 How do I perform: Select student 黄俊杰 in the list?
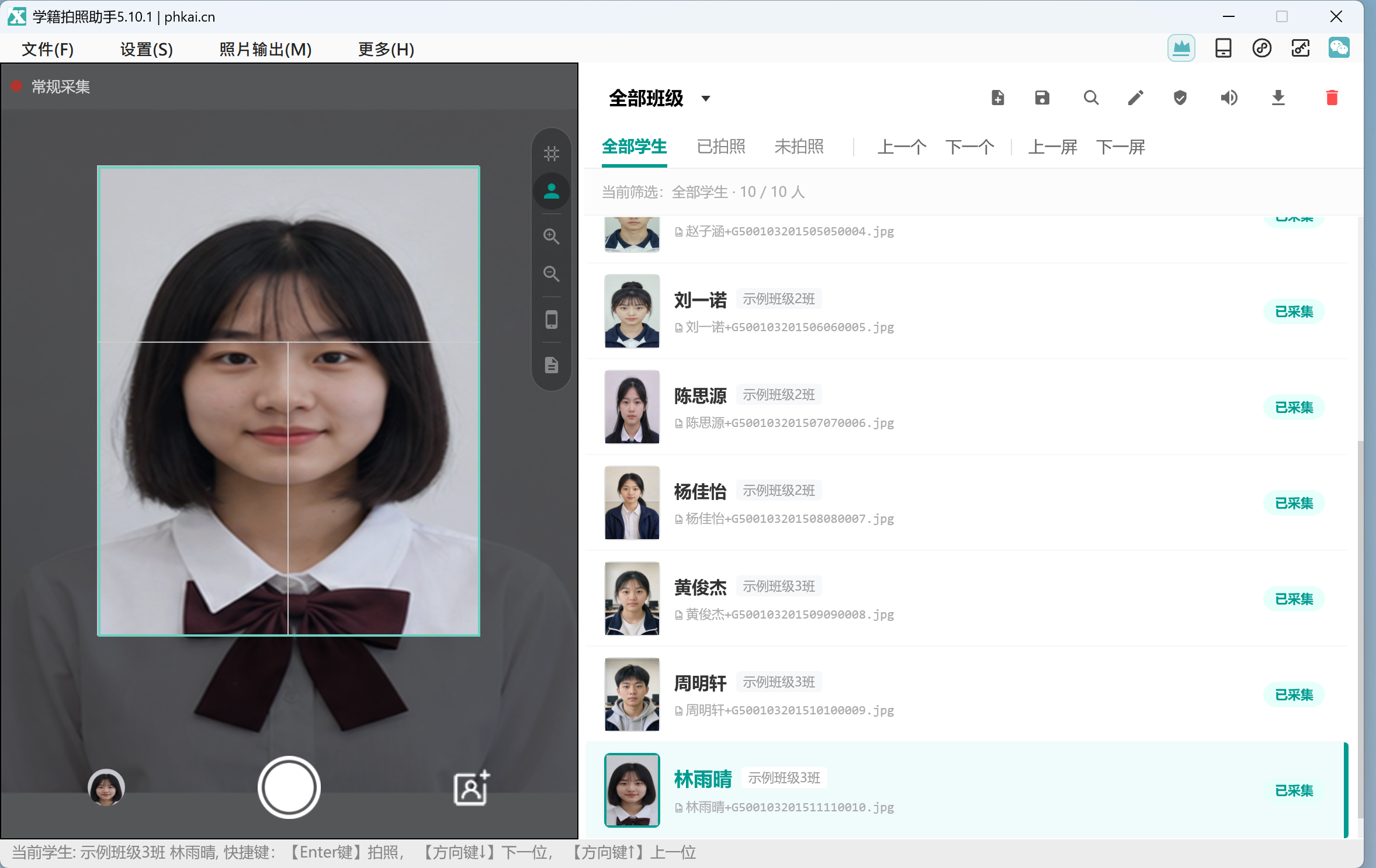[x=967, y=599]
